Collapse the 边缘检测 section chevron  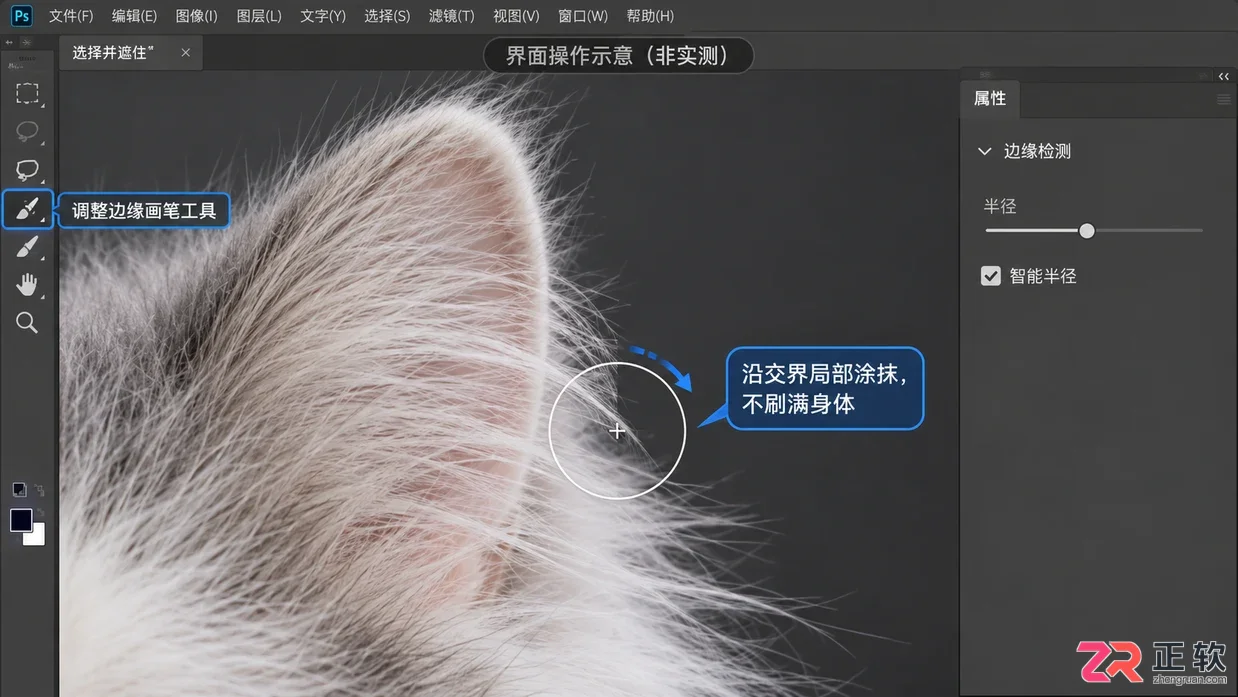[984, 152]
